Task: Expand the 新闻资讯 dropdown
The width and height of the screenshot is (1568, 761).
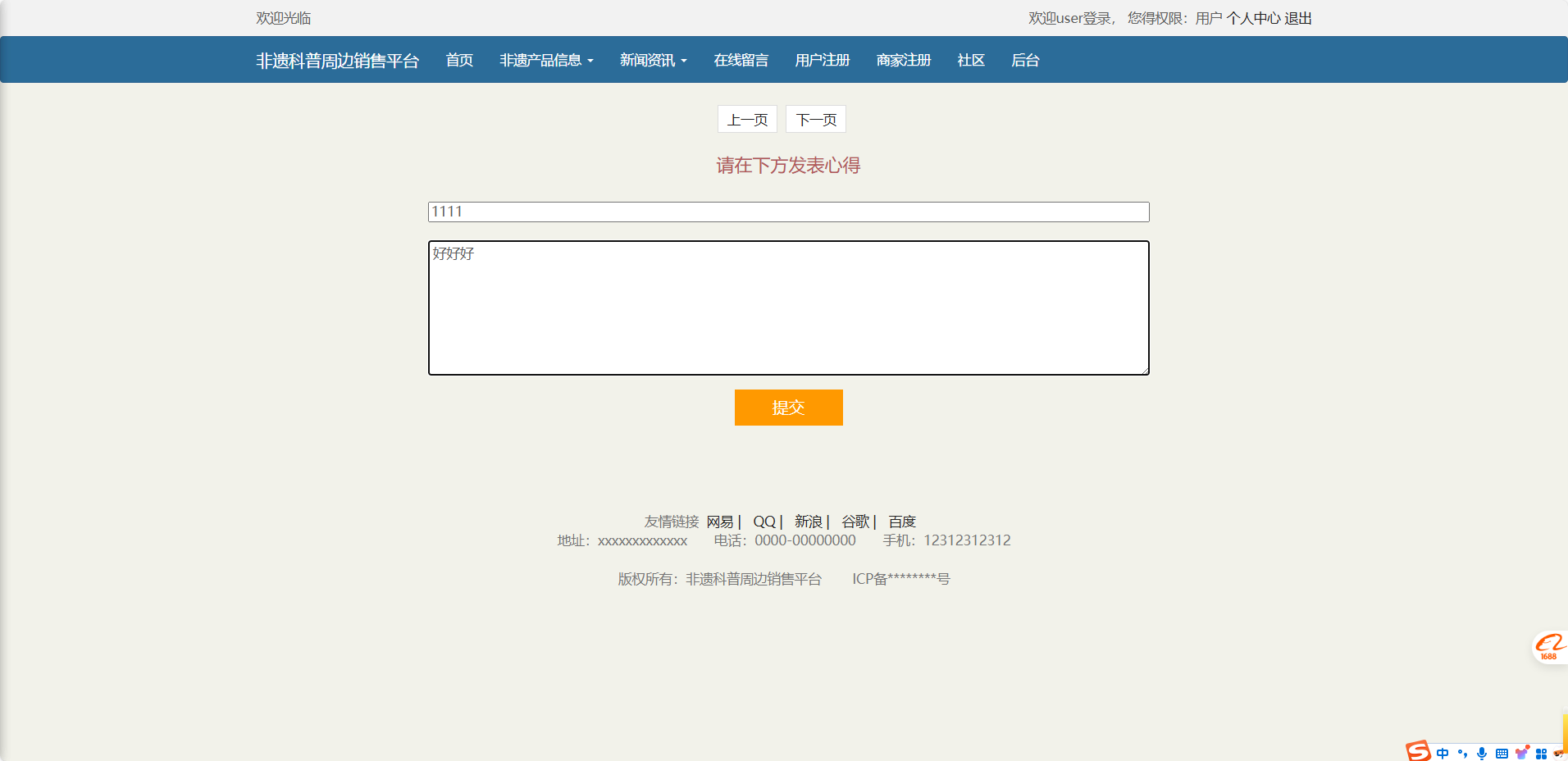Action: [653, 60]
